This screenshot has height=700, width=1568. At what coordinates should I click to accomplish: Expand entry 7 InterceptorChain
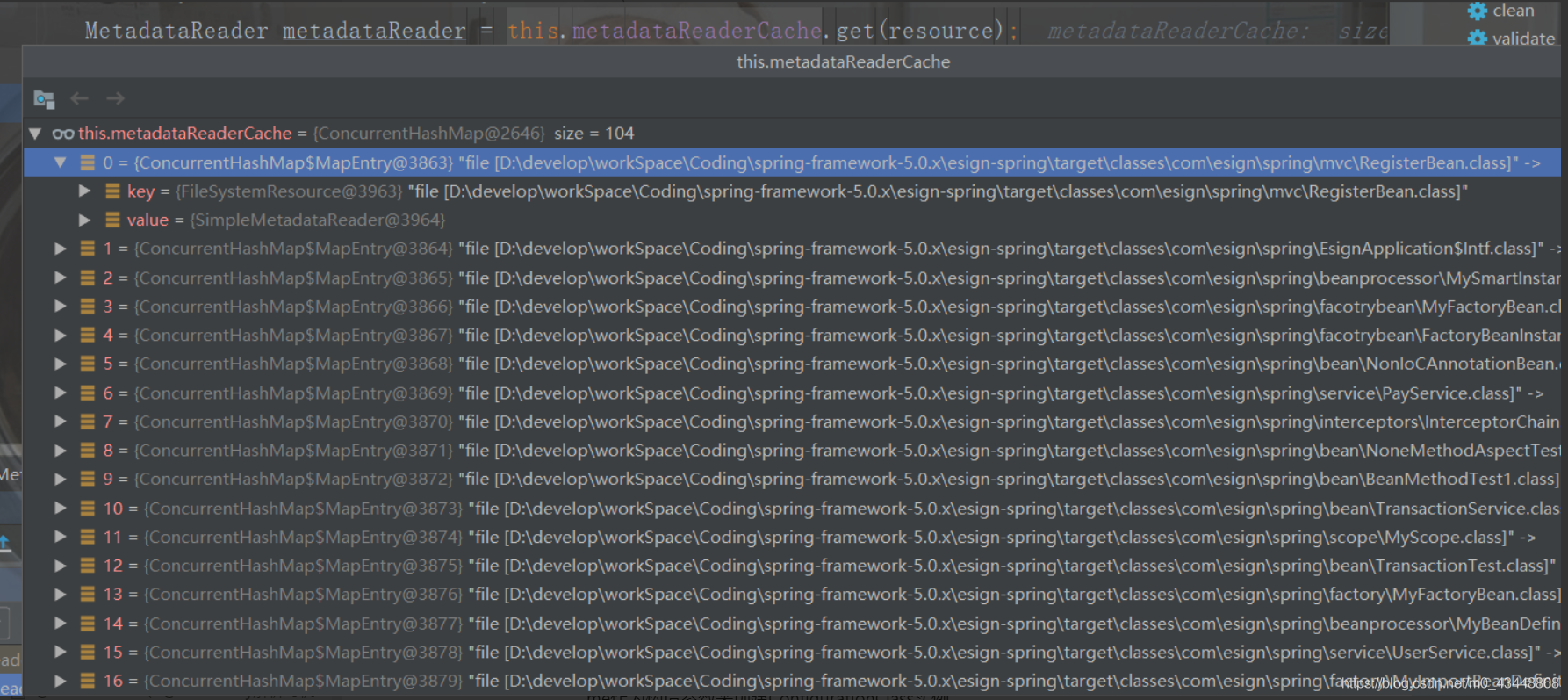coord(60,422)
